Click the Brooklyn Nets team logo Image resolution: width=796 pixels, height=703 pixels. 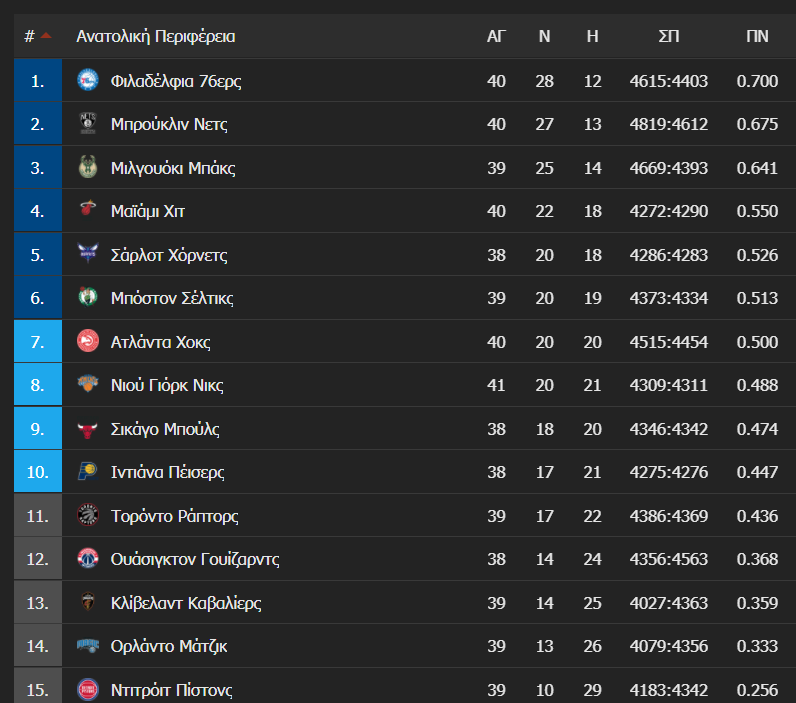coord(88,123)
